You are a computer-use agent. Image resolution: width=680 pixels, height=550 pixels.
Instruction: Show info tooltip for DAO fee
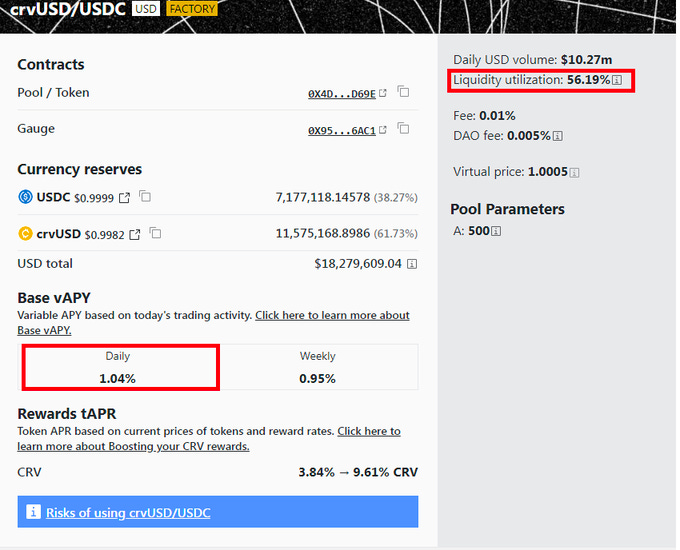558,136
